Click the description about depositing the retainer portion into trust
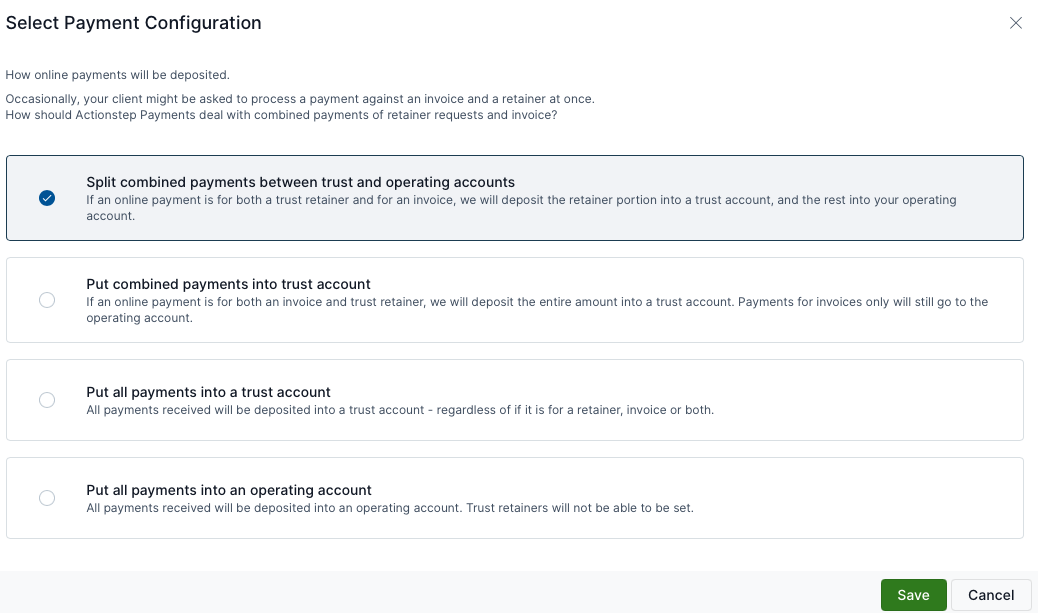The height and width of the screenshot is (613, 1038). [521, 208]
